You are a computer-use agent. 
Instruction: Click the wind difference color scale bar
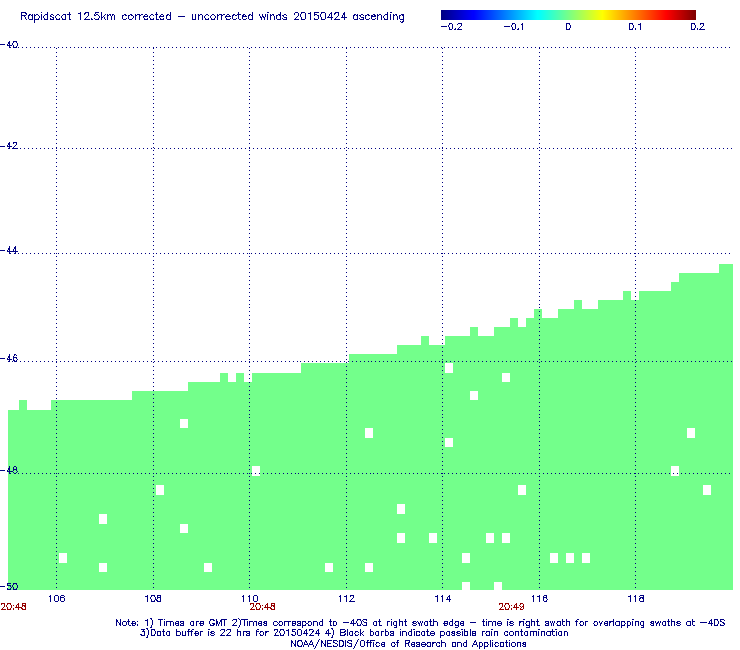click(568, 15)
